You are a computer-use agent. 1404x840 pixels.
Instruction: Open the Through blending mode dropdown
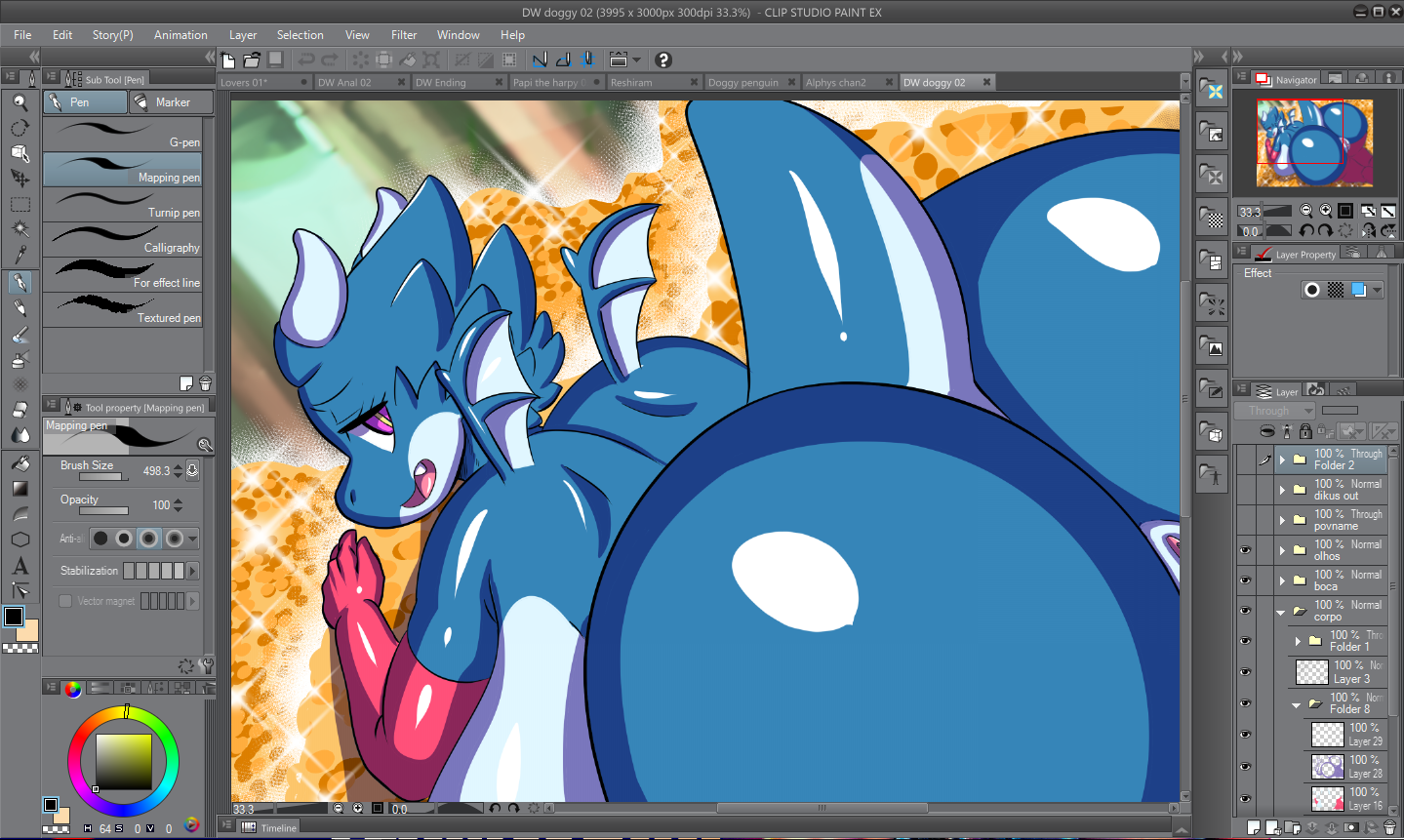(1275, 411)
